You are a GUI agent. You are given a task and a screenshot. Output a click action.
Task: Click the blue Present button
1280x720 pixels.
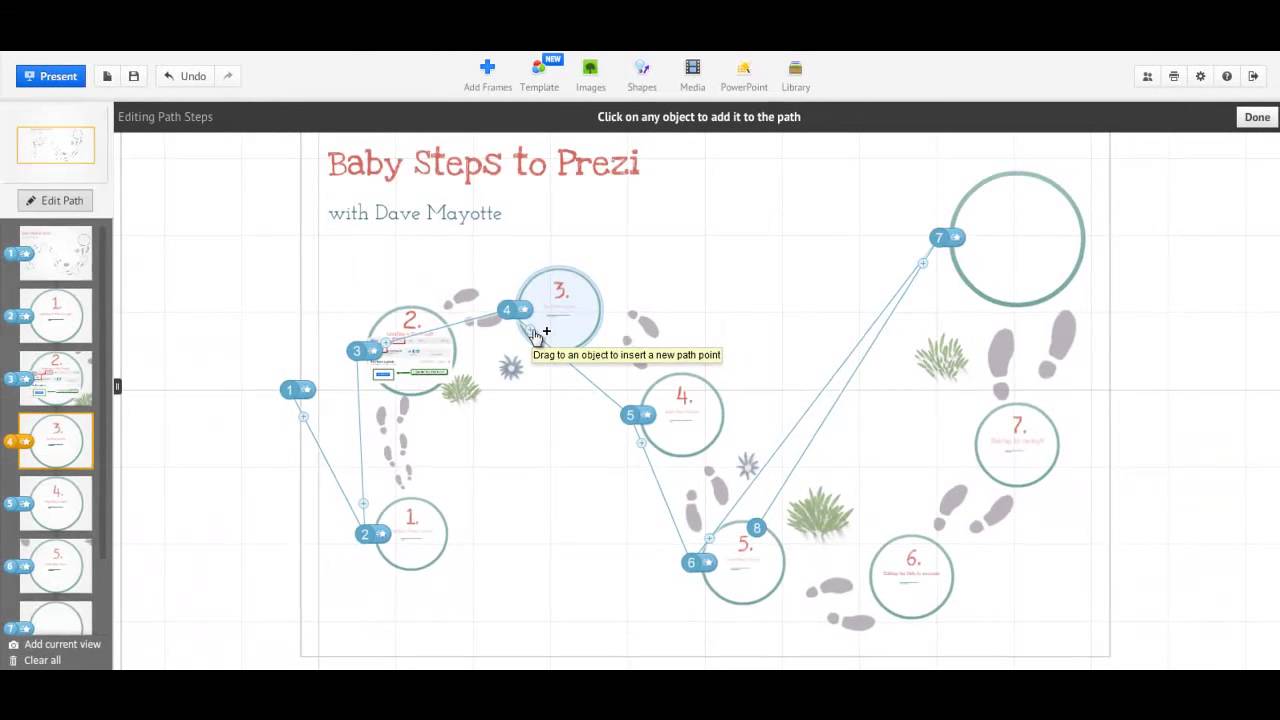pyautogui.click(x=51, y=76)
